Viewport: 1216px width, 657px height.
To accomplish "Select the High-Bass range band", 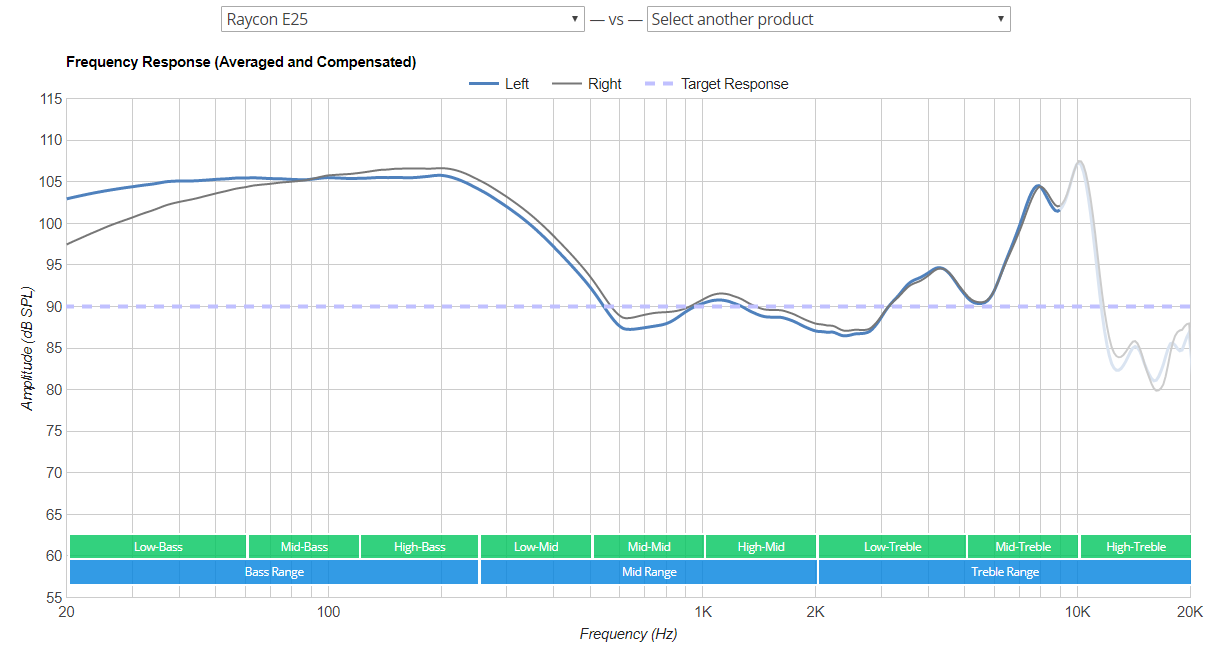I will click(420, 546).
